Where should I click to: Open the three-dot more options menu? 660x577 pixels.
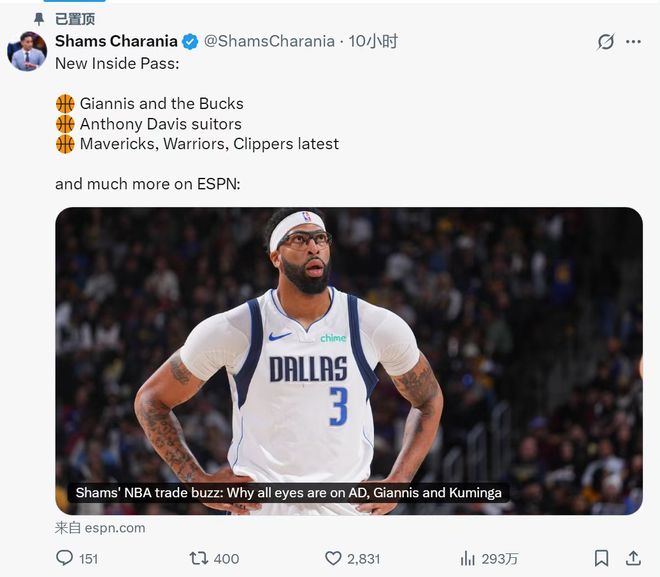point(633,42)
